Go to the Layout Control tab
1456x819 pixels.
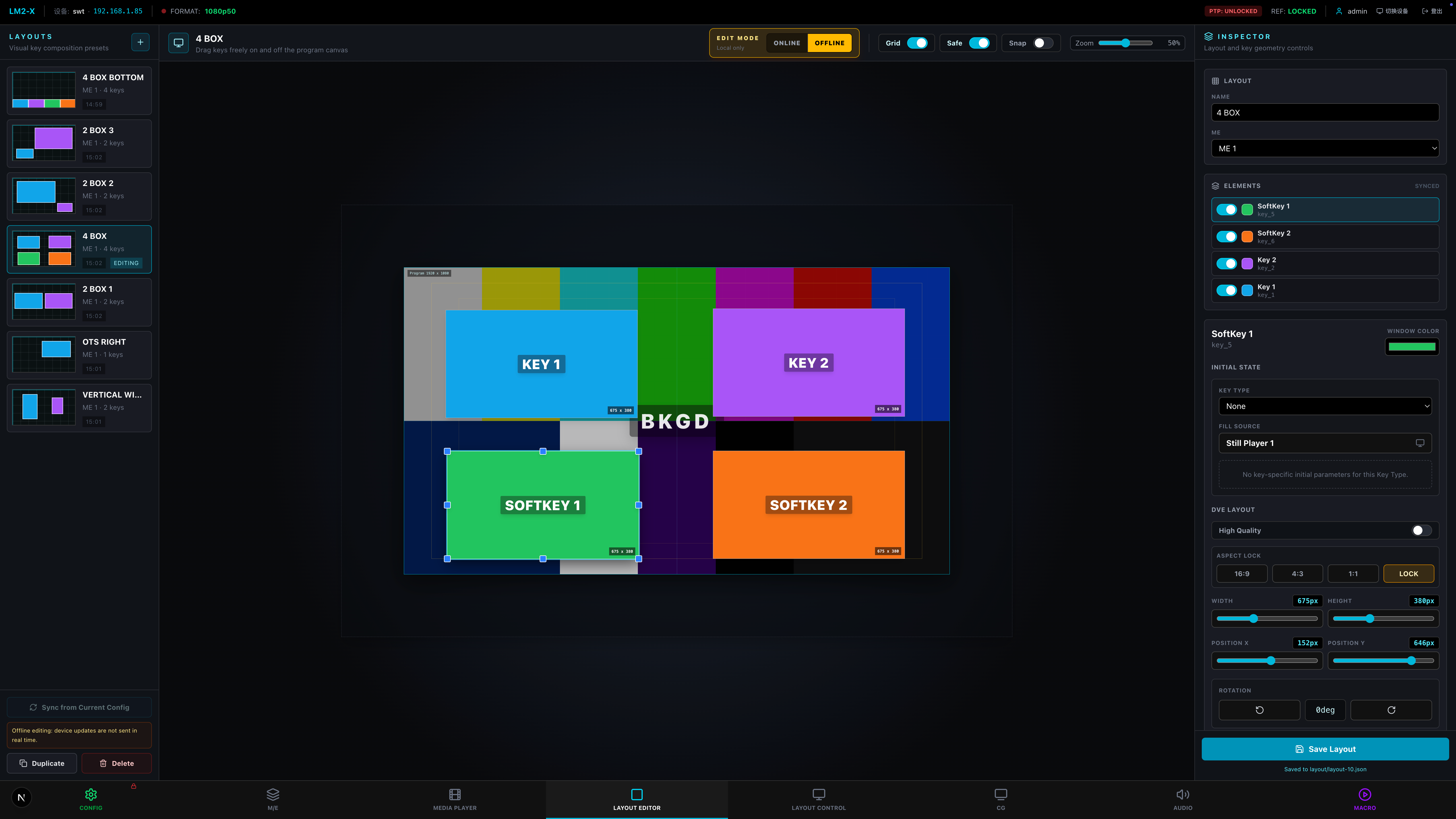[818, 799]
